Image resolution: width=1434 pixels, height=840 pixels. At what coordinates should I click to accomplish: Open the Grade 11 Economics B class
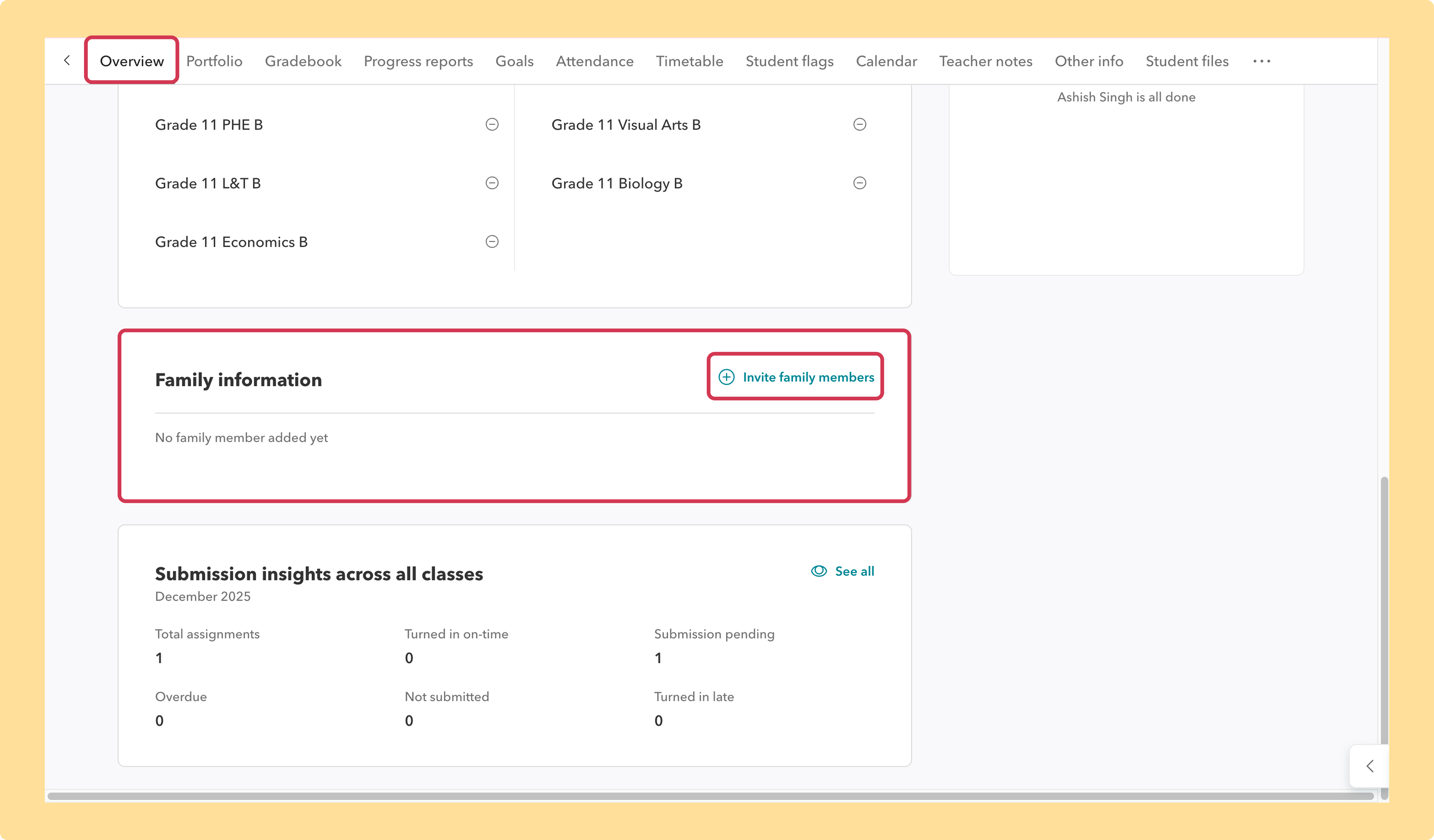[231, 242]
